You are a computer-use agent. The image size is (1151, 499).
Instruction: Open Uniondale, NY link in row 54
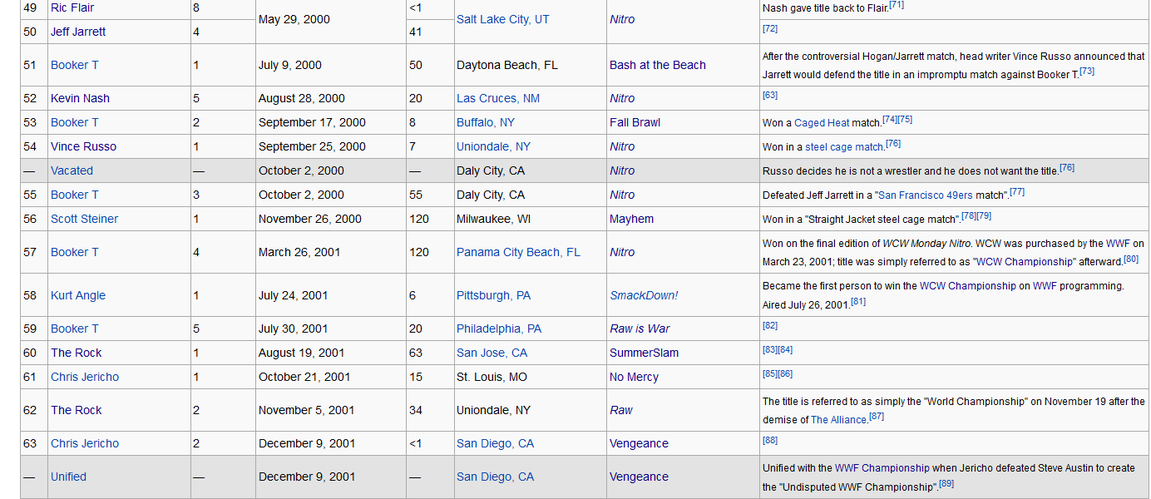point(493,147)
